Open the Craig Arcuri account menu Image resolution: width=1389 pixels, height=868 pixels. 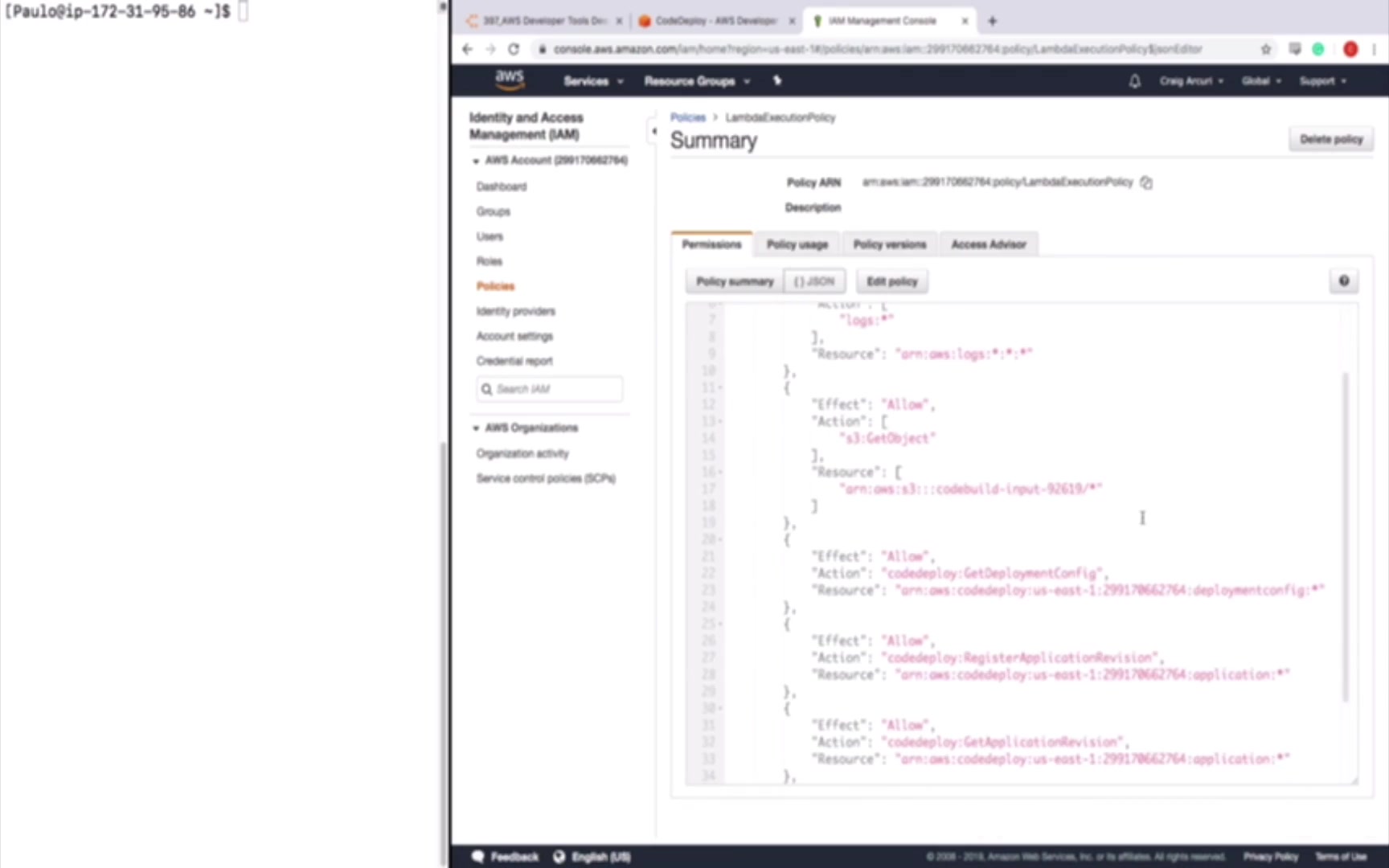tap(1191, 81)
